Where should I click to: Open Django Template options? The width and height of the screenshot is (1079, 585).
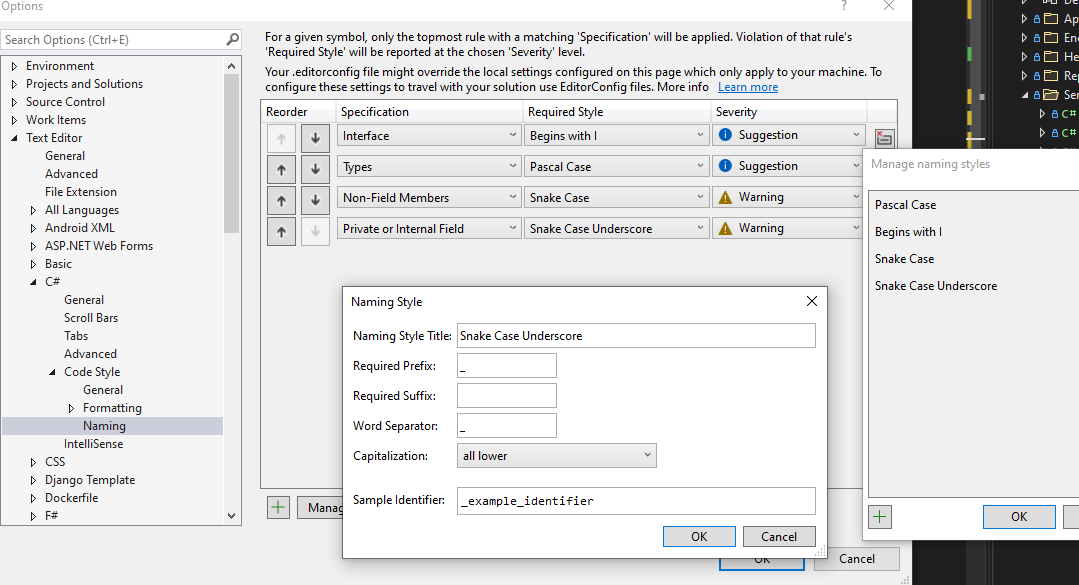click(90, 480)
